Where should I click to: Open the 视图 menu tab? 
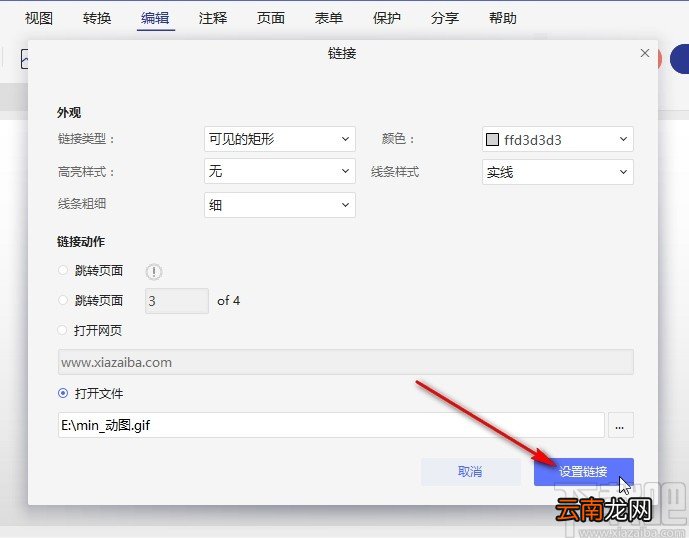39,18
